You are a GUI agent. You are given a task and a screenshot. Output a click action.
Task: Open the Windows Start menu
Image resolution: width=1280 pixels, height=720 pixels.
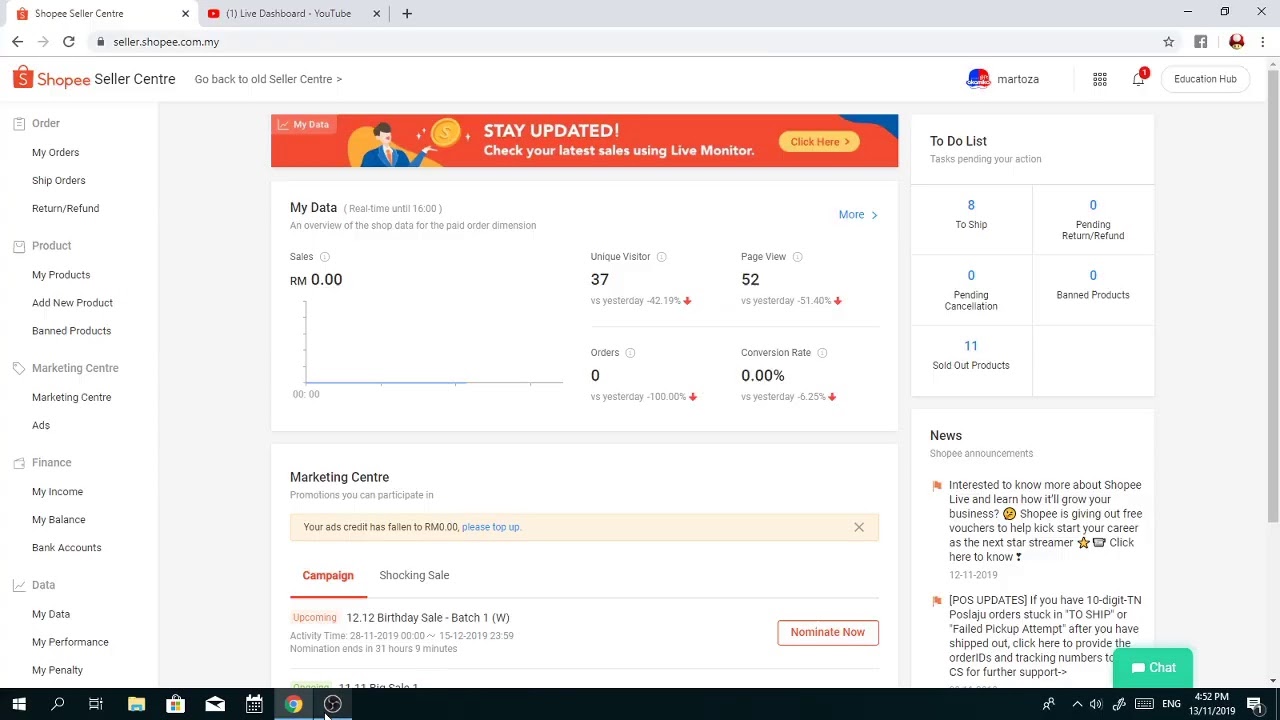pyautogui.click(x=19, y=704)
